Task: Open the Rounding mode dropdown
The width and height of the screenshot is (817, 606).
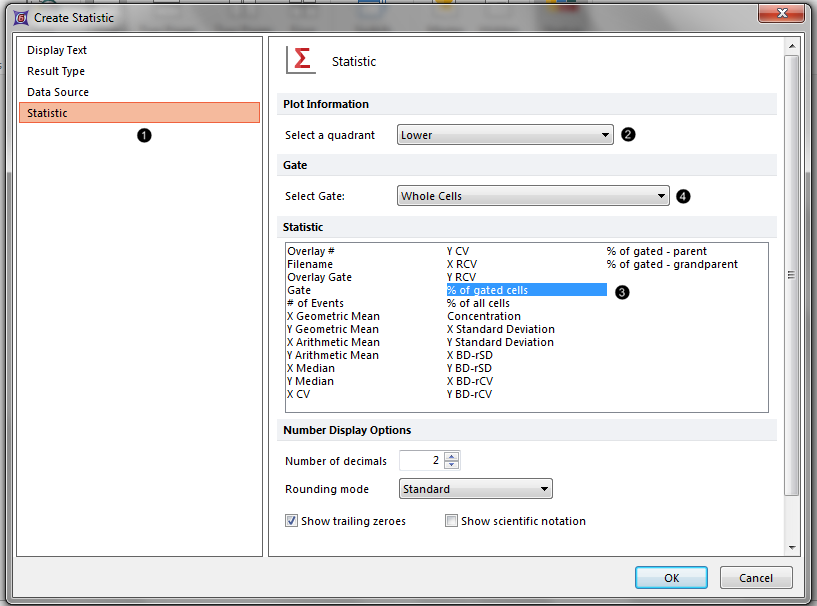Action: [475, 489]
